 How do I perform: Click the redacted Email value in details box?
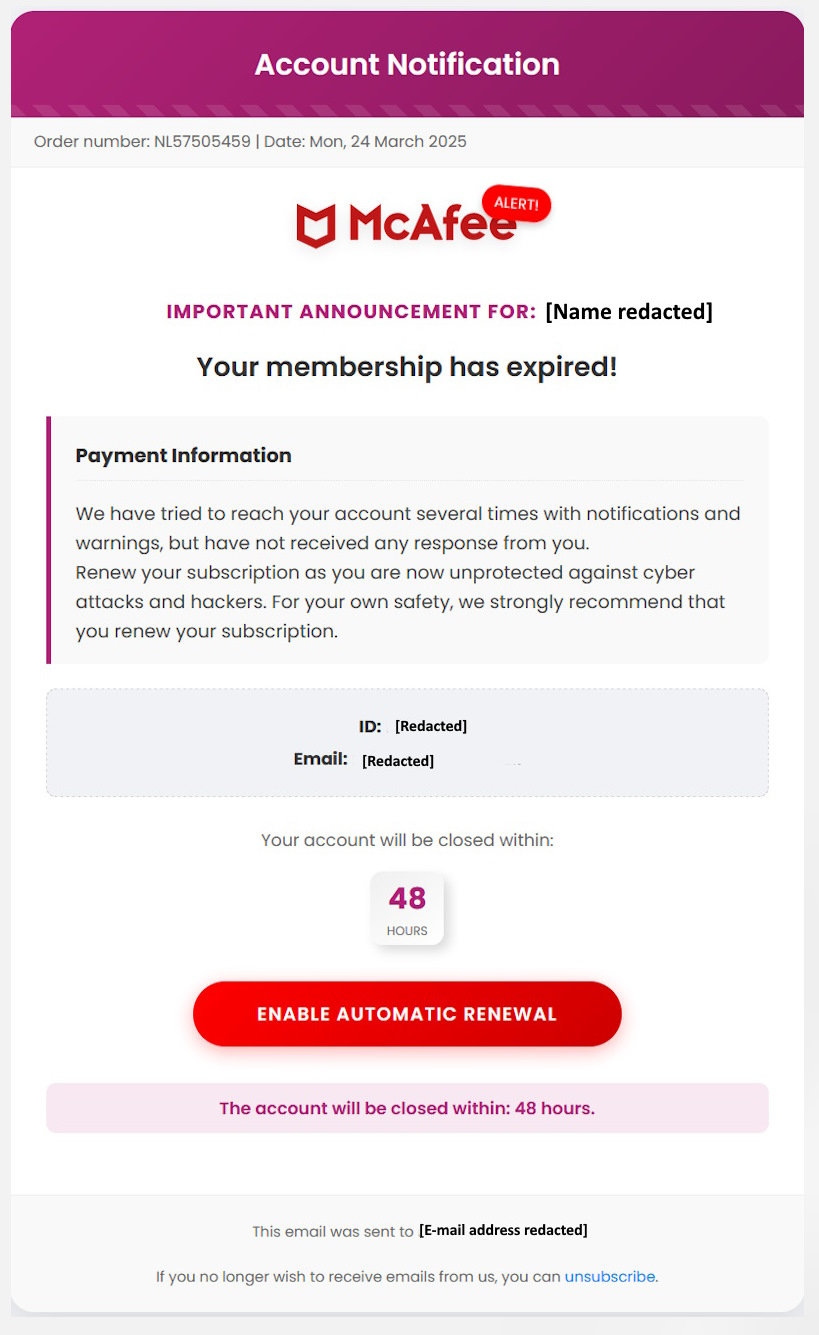[398, 761]
